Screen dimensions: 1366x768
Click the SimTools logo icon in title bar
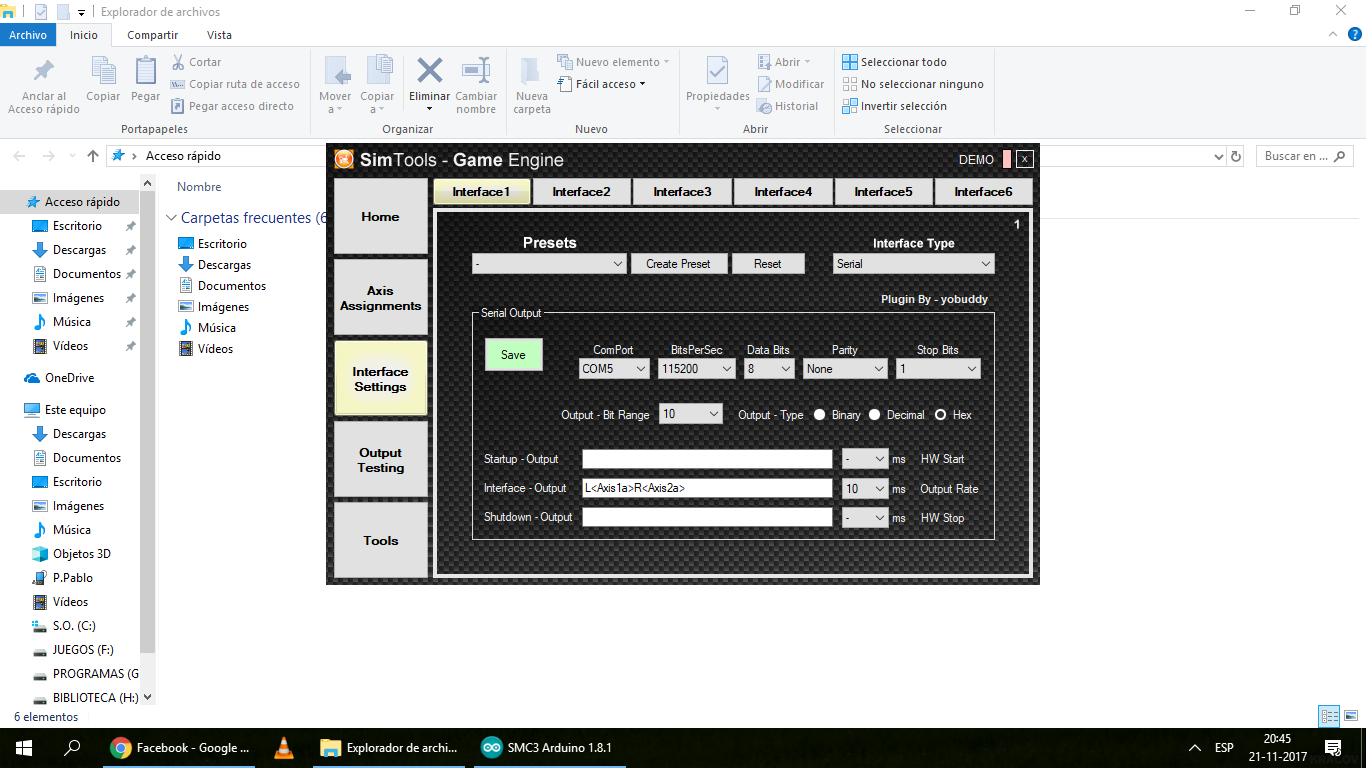tap(344, 159)
